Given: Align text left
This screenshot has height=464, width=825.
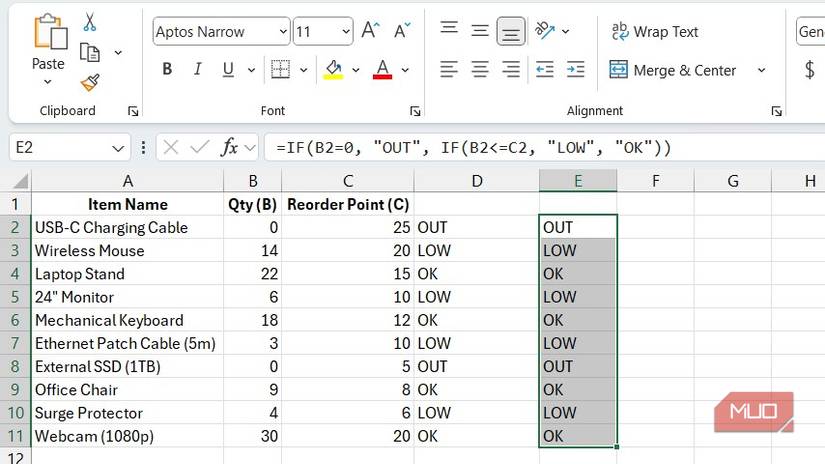Looking at the screenshot, I should coord(449,69).
